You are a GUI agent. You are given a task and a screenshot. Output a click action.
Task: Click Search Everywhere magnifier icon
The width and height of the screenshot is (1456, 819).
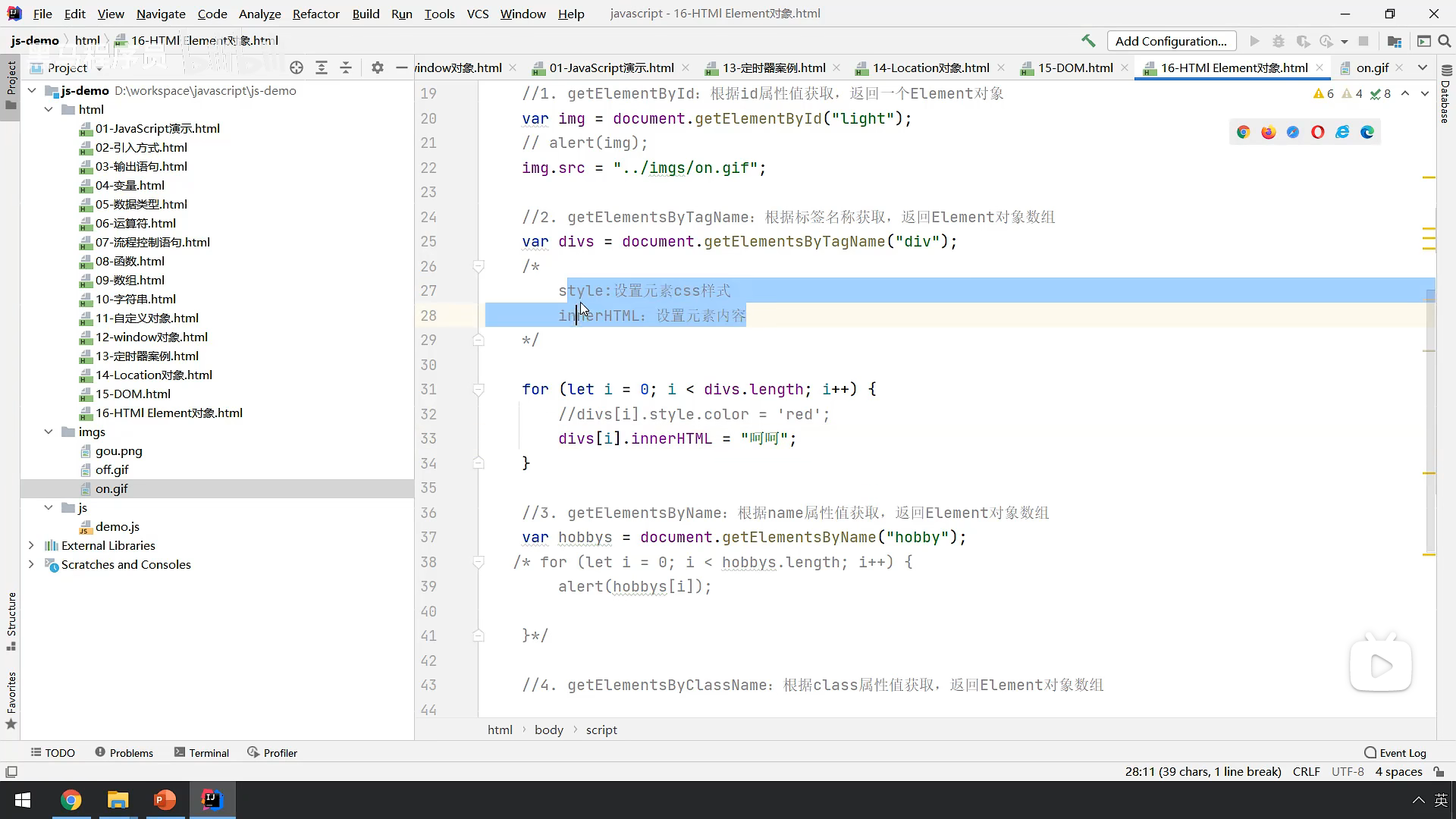[1445, 41]
